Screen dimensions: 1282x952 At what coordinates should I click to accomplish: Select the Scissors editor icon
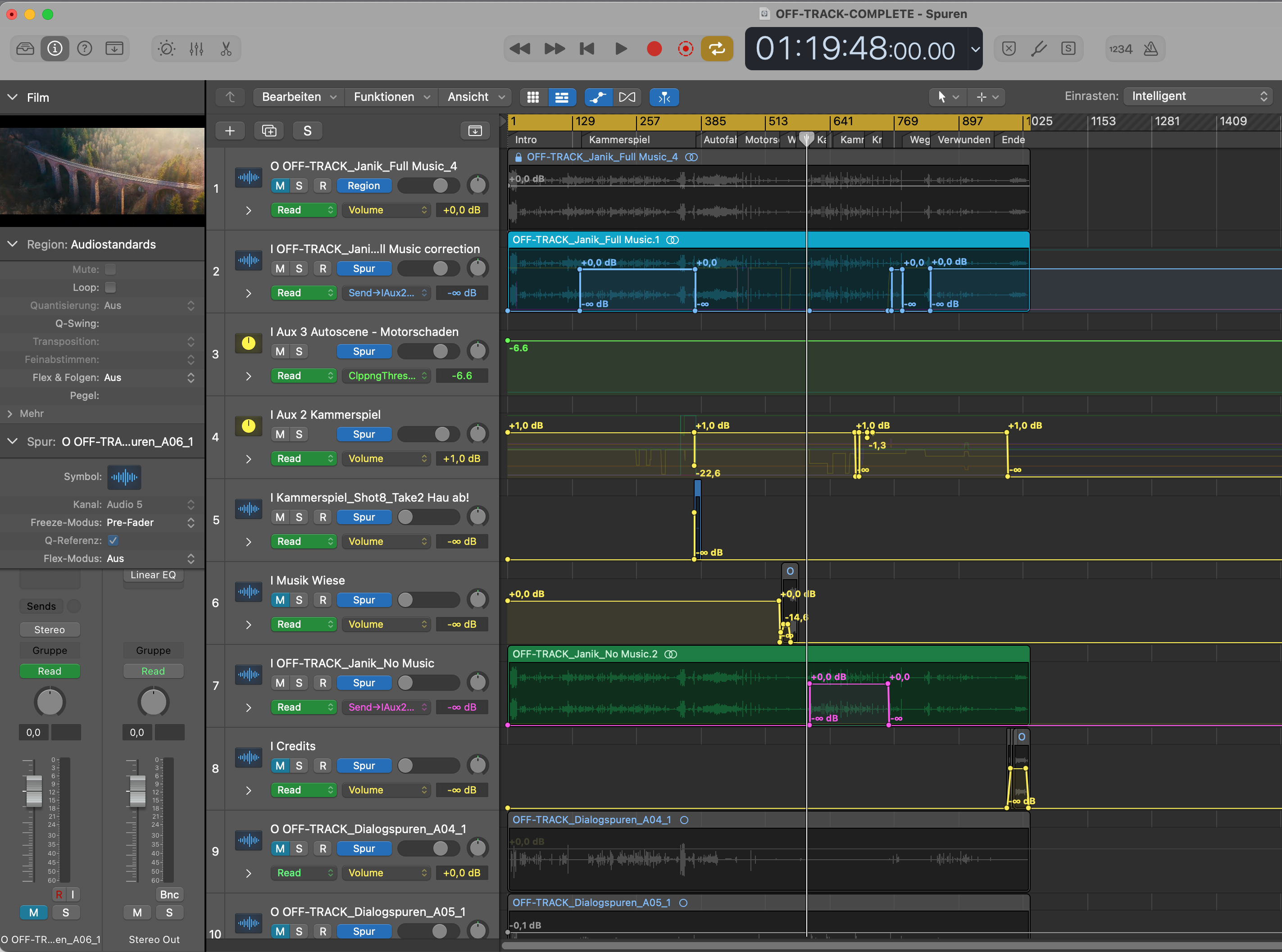coord(226,48)
